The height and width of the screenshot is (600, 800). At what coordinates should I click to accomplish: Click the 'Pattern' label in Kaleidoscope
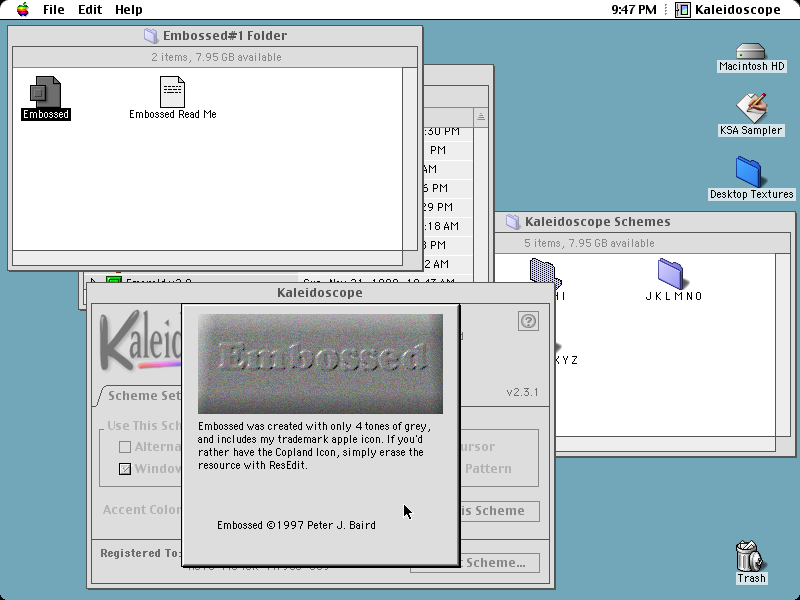488,468
